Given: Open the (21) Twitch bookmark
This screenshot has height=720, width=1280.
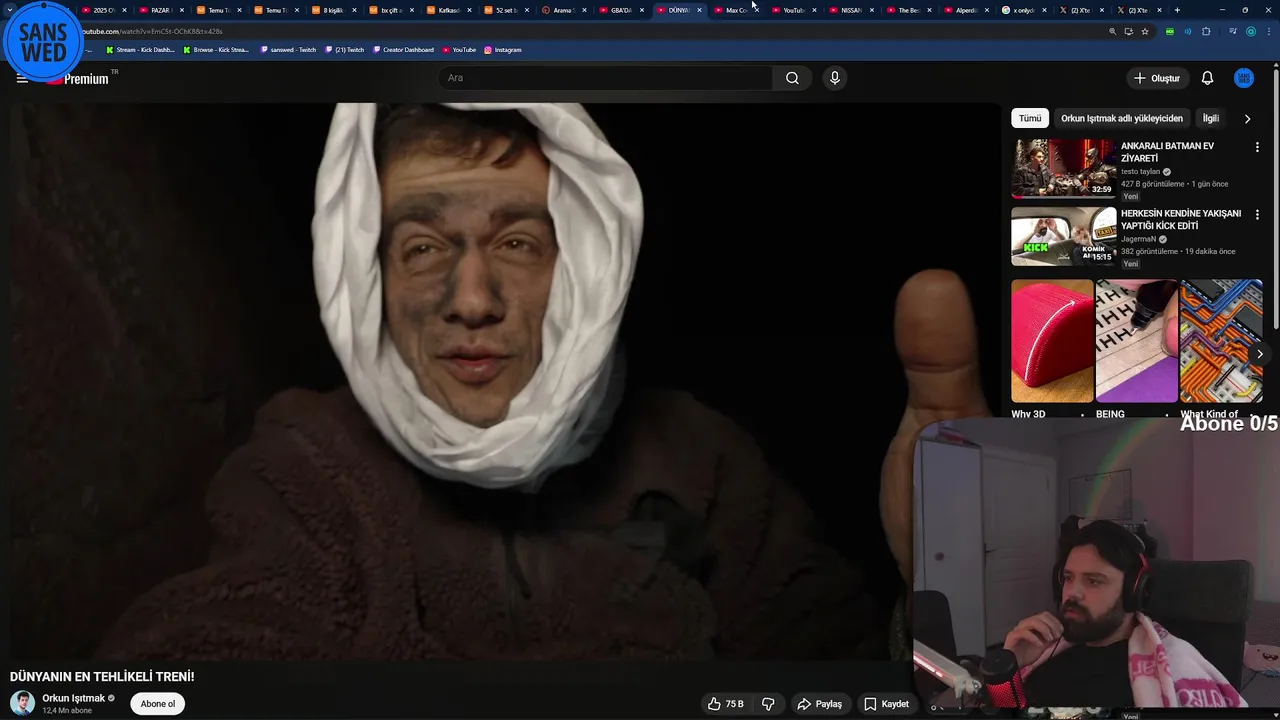Looking at the screenshot, I should [x=345, y=49].
